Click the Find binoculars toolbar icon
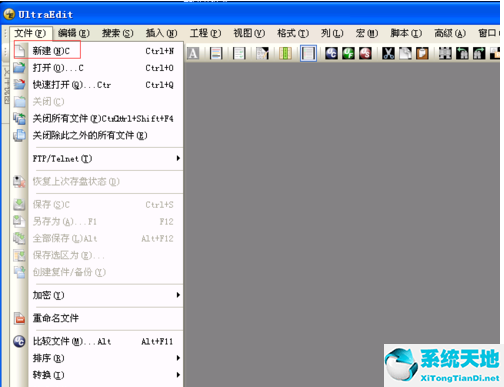 (445, 53)
